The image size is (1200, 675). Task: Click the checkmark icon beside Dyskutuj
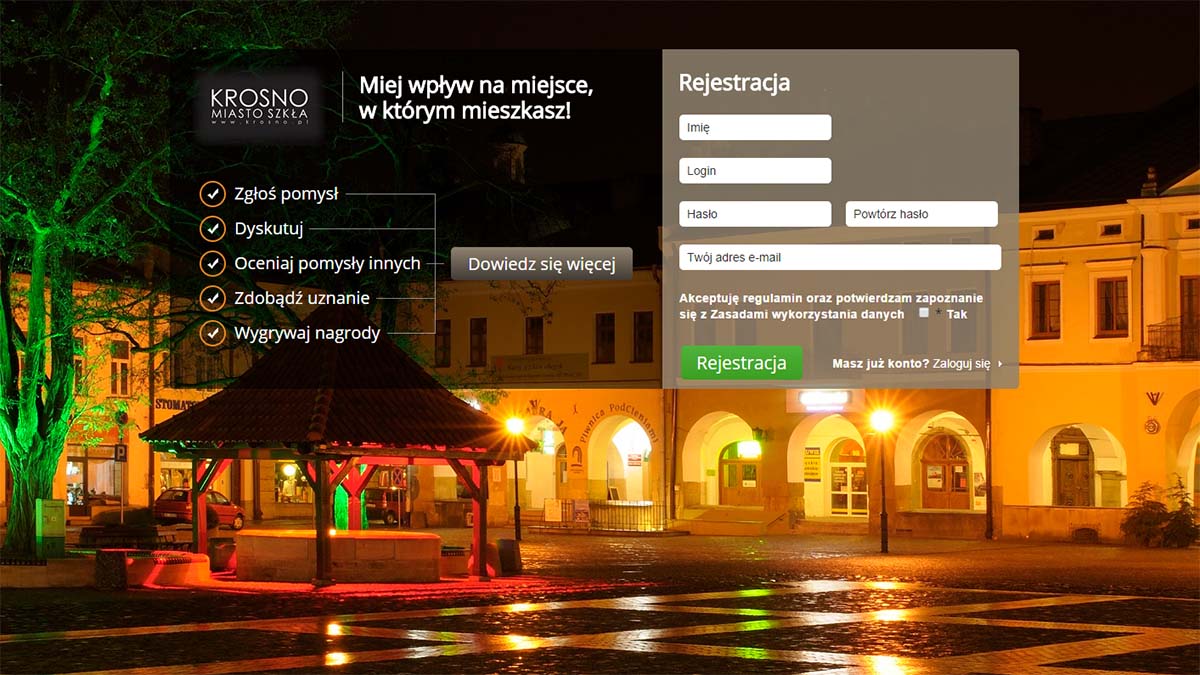coord(212,229)
